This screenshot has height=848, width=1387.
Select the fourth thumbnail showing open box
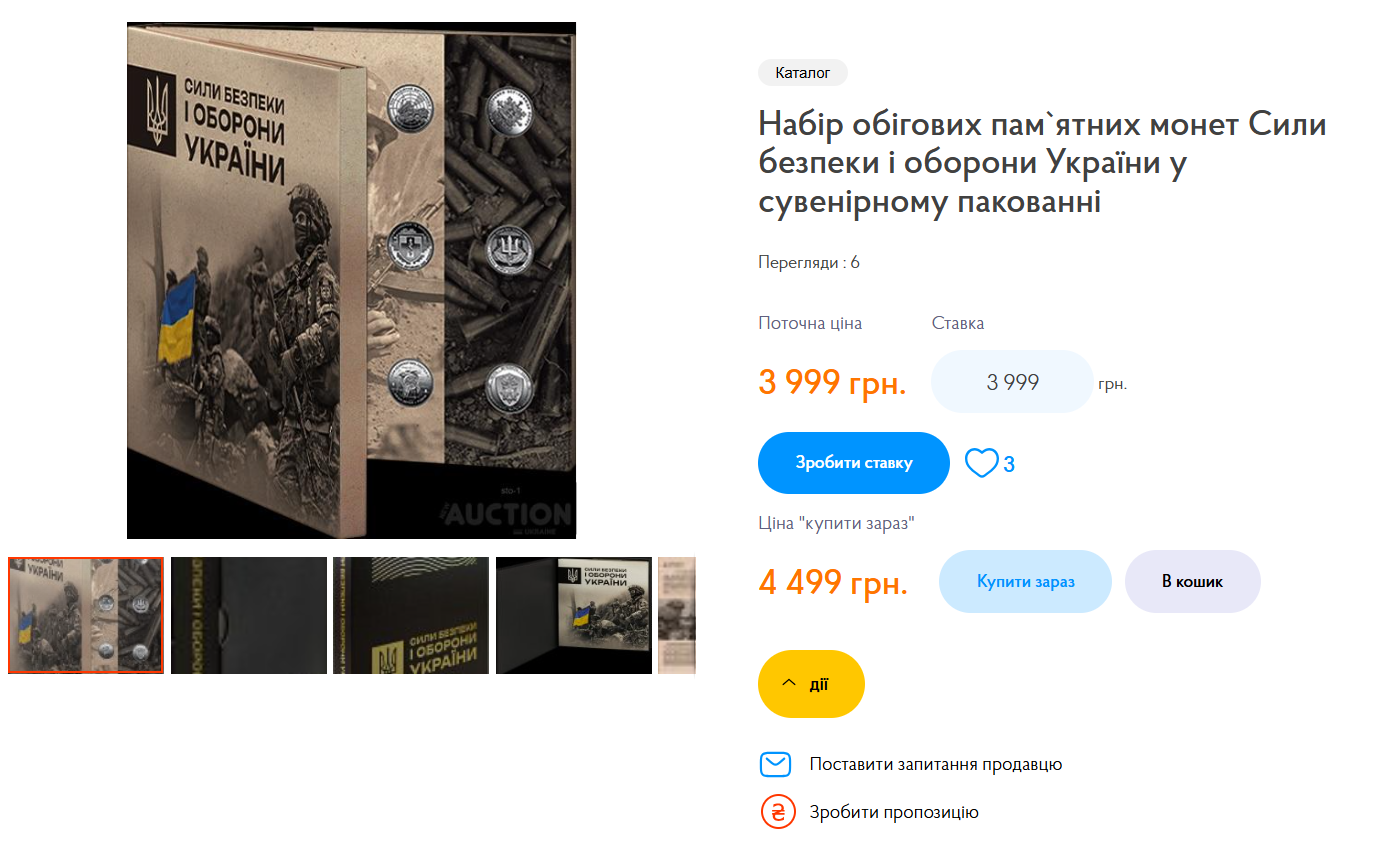574,615
